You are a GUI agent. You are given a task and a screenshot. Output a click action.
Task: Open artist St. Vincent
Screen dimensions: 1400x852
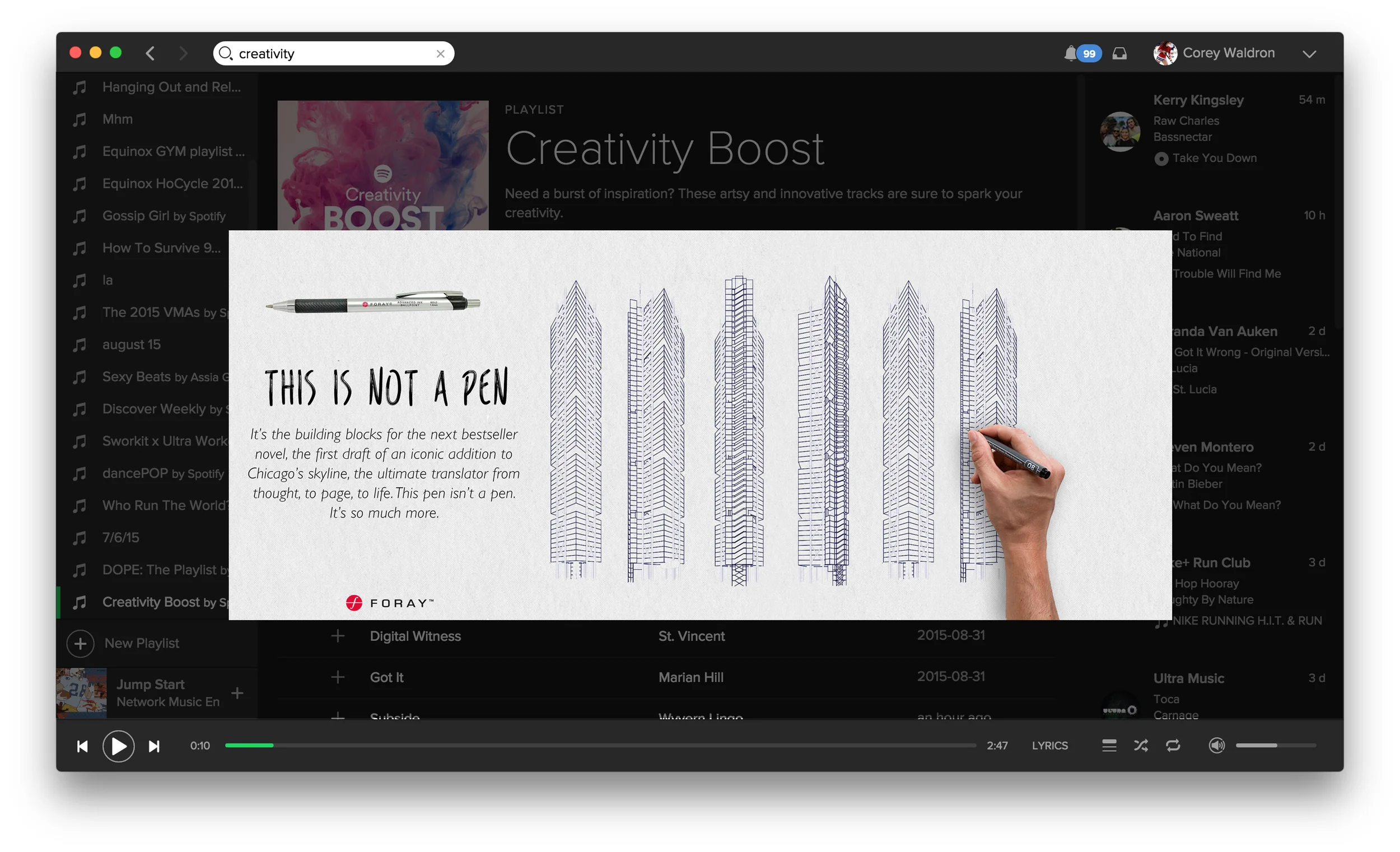pos(692,636)
